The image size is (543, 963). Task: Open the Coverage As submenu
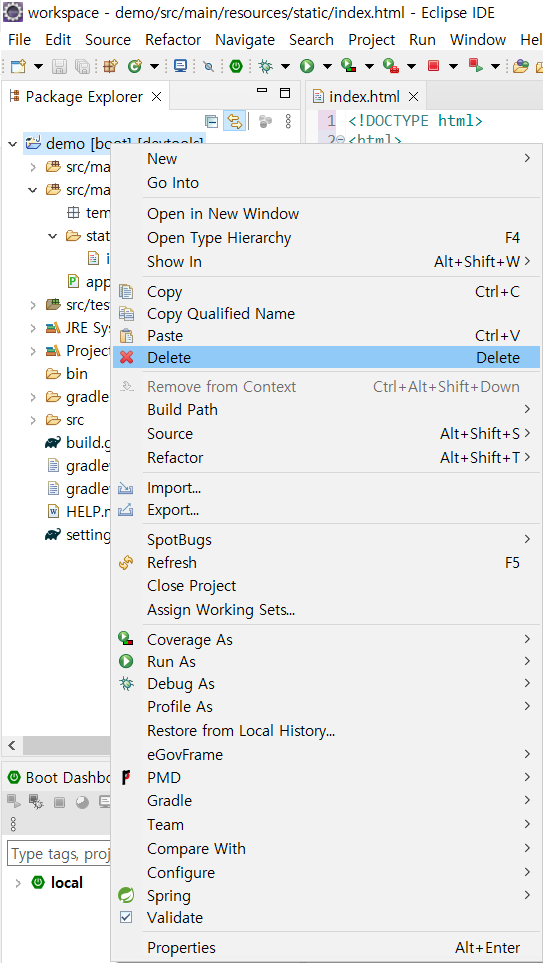point(326,639)
